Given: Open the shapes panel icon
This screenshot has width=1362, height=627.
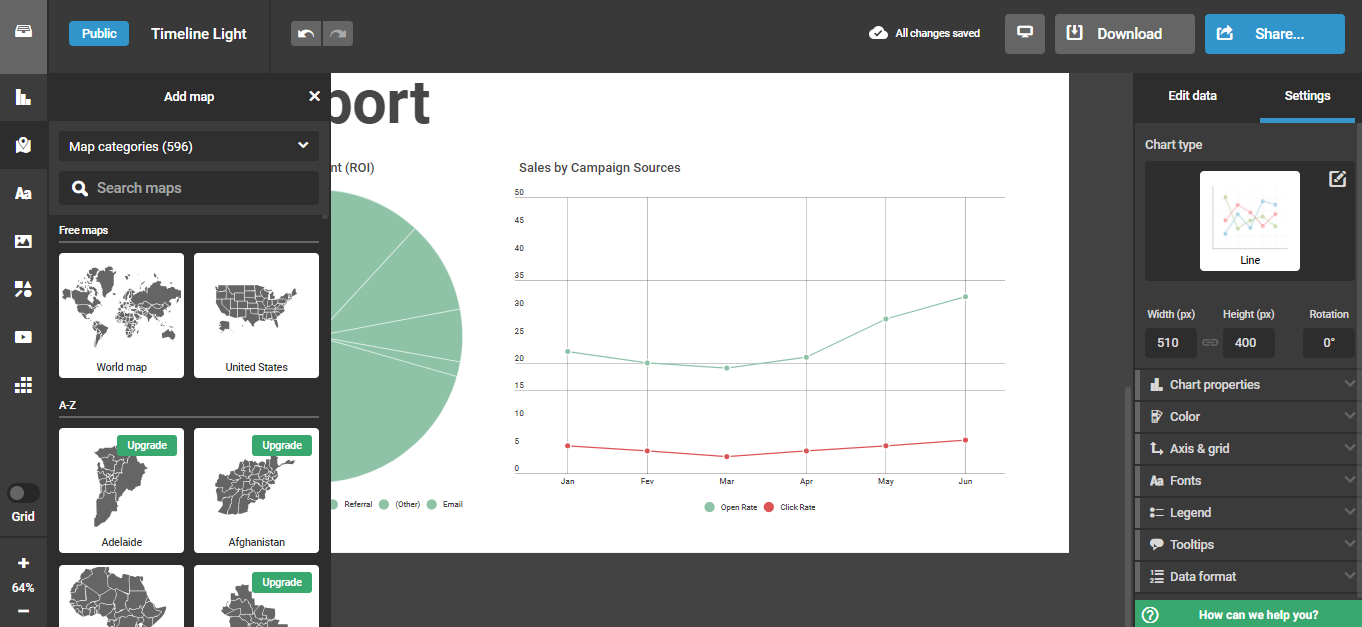Looking at the screenshot, I should [23, 289].
